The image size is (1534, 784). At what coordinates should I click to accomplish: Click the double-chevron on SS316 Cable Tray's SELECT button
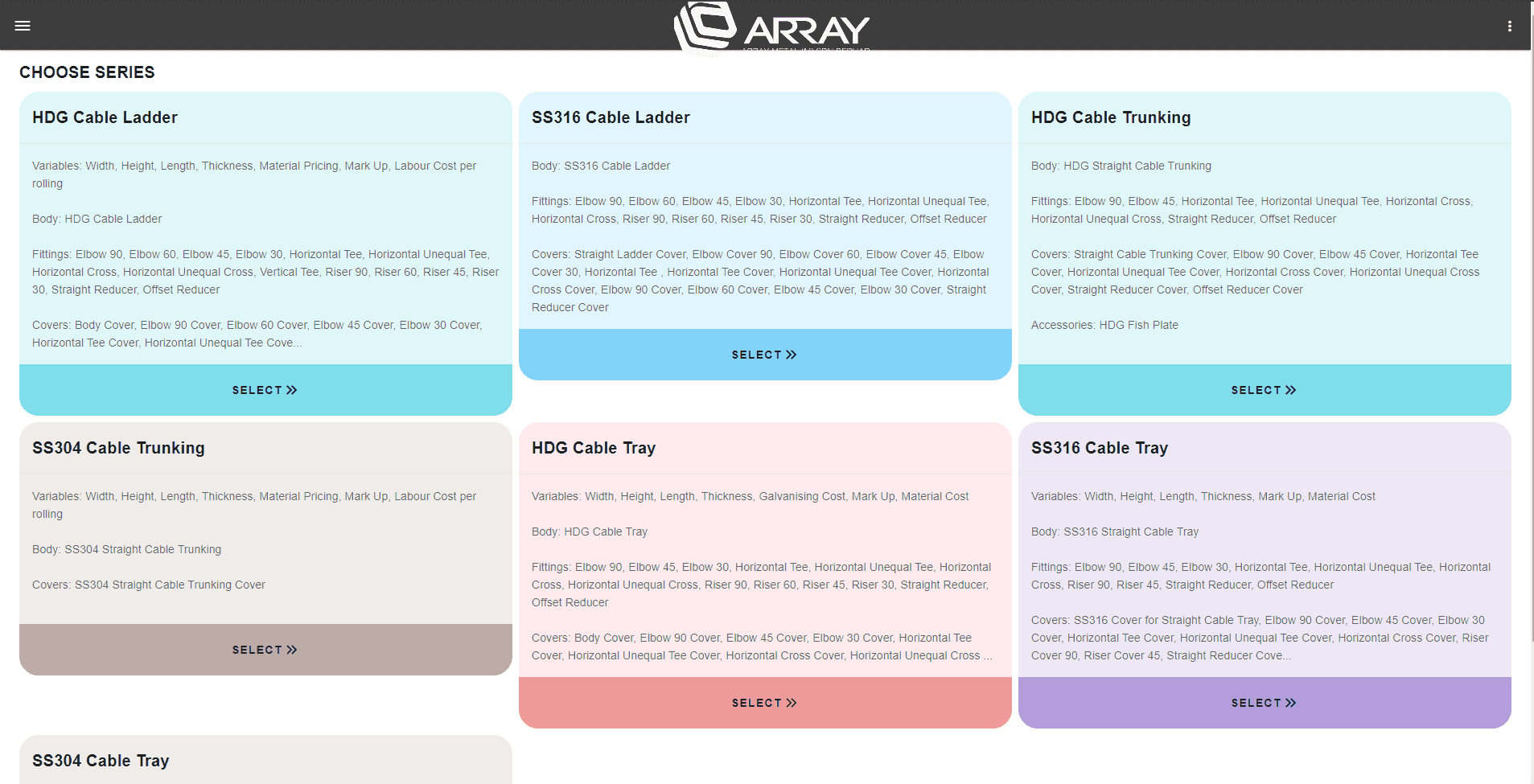1290,702
